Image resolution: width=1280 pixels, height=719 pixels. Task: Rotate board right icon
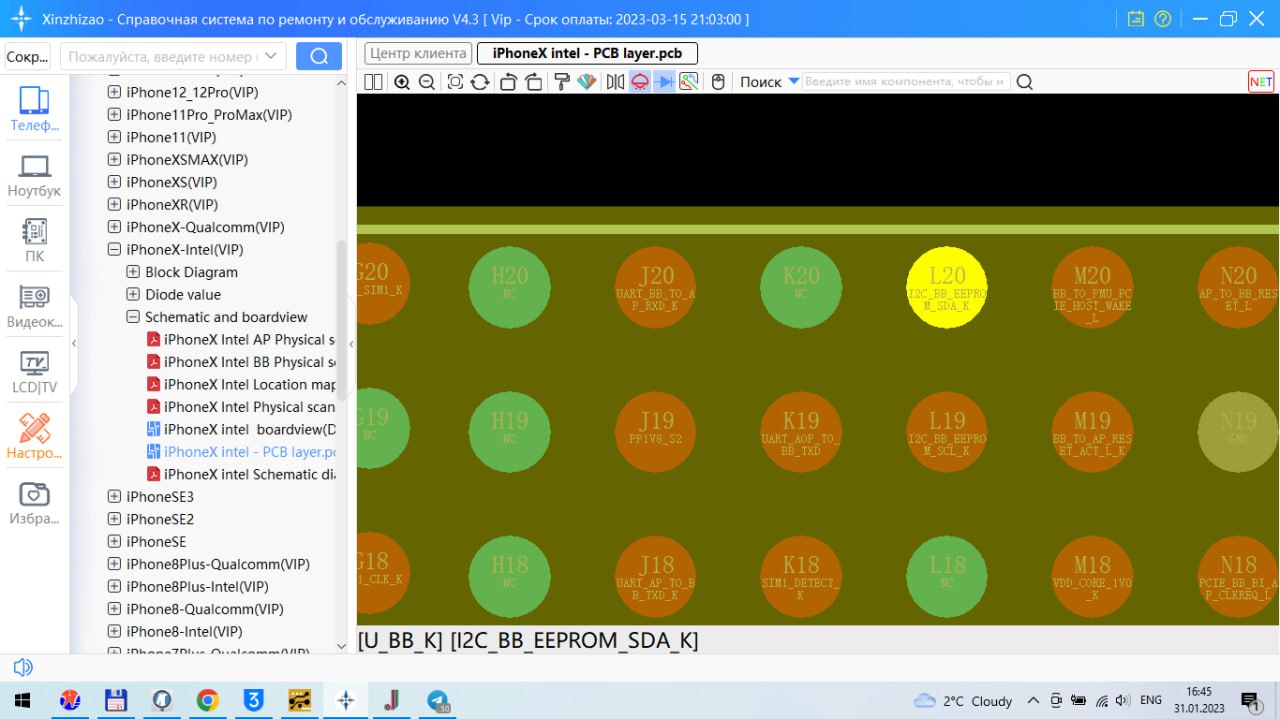pyautogui.click(x=533, y=82)
